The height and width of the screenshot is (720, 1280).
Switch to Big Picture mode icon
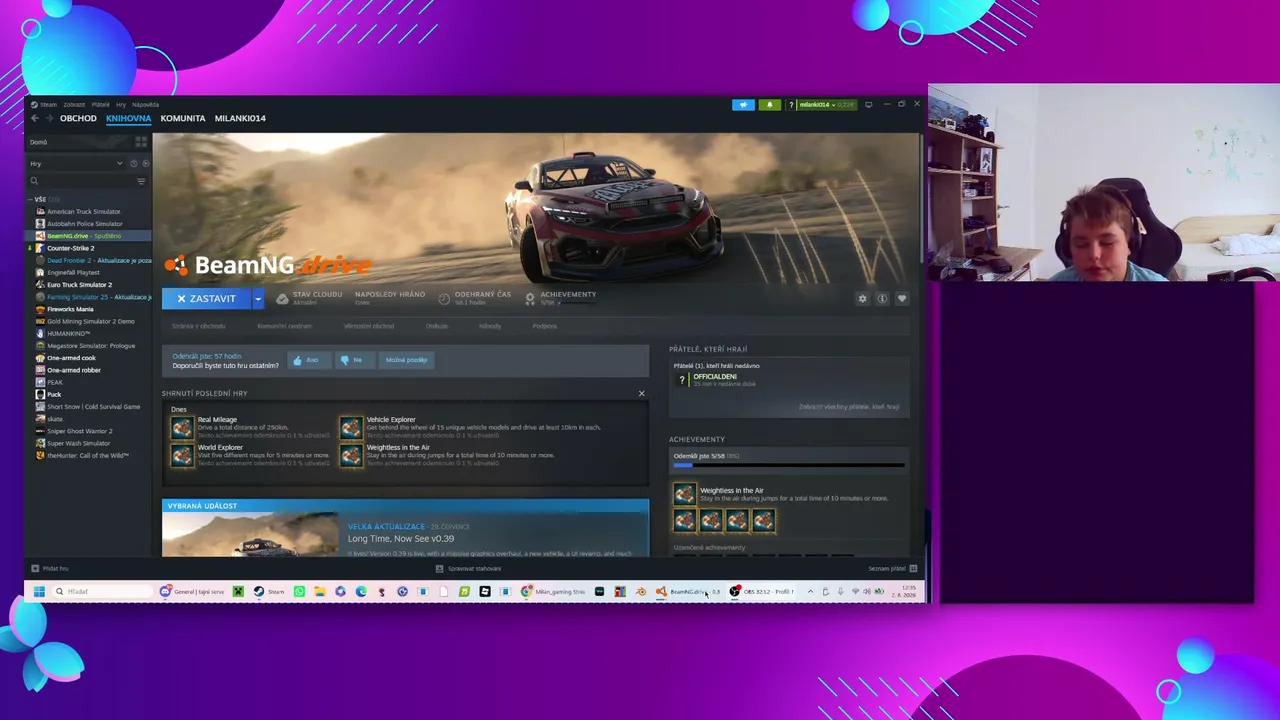click(x=868, y=104)
